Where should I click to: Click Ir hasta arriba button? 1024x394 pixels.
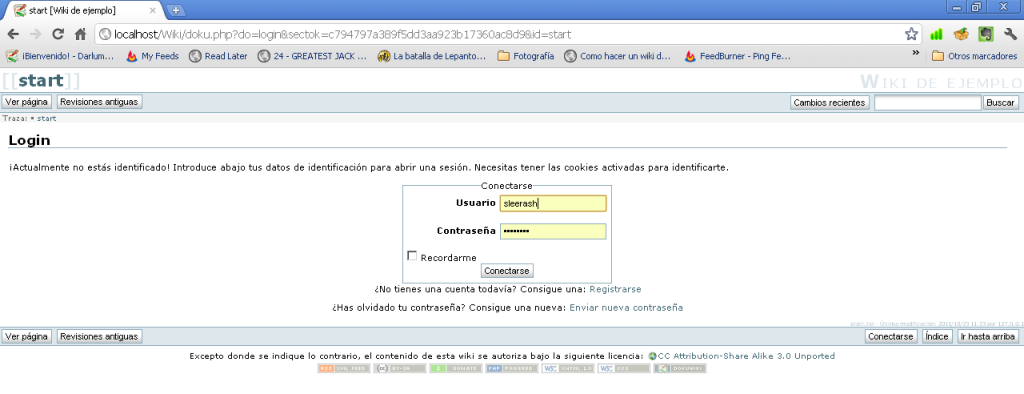[987, 337]
